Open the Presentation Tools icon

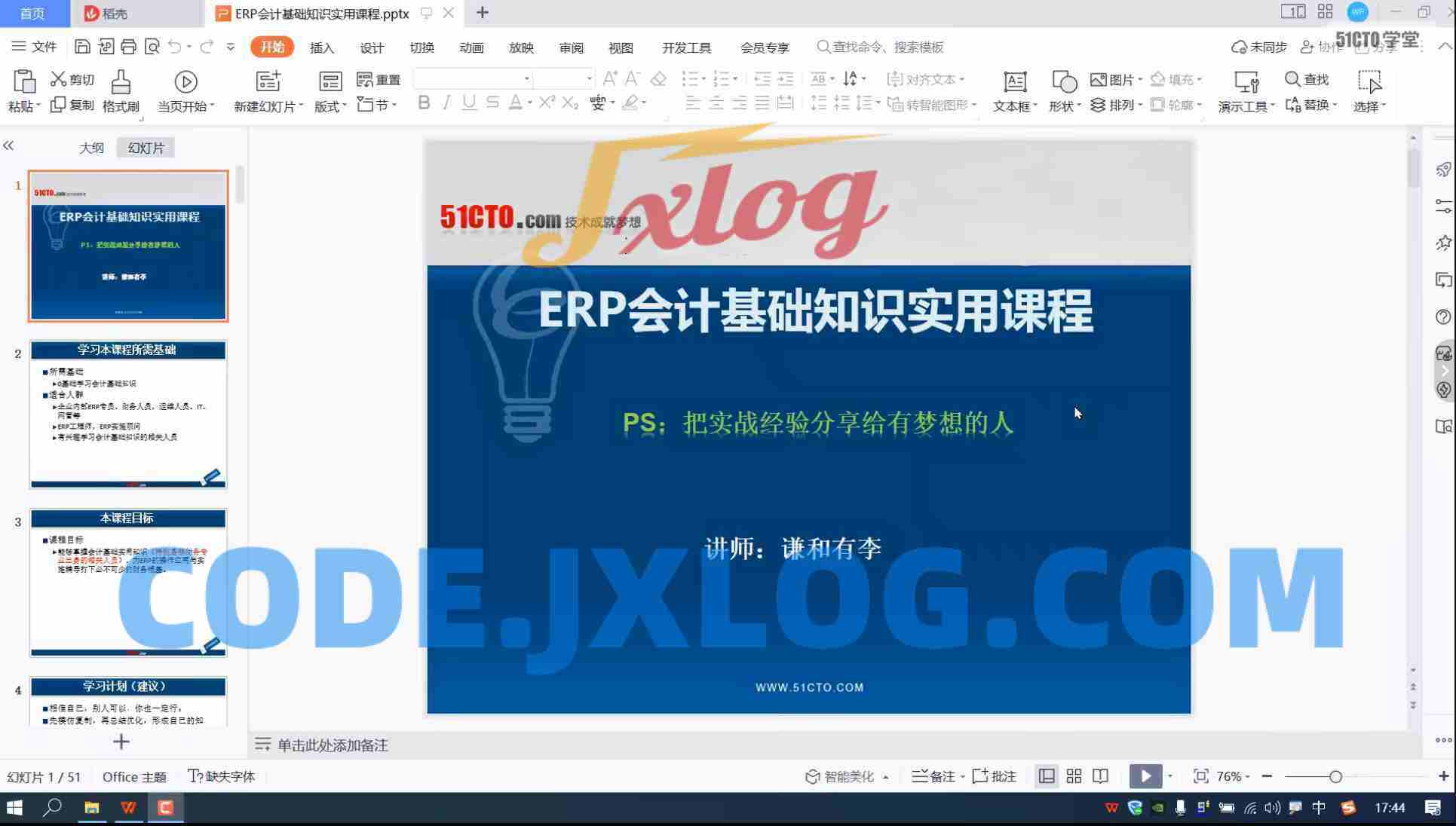coord(1246,81)
